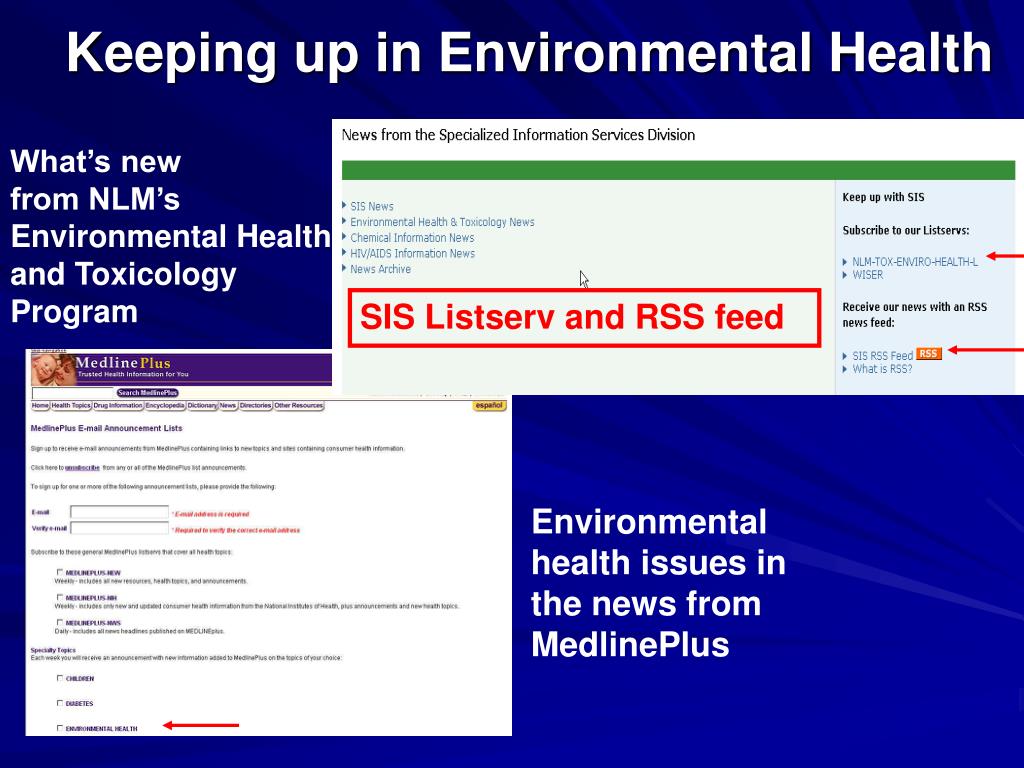Subscribe to NLM-TOX-ENVIRO-HEALTH-L listserv link
The width and height of the screenshot is (1024, 768).
[915, 262]
